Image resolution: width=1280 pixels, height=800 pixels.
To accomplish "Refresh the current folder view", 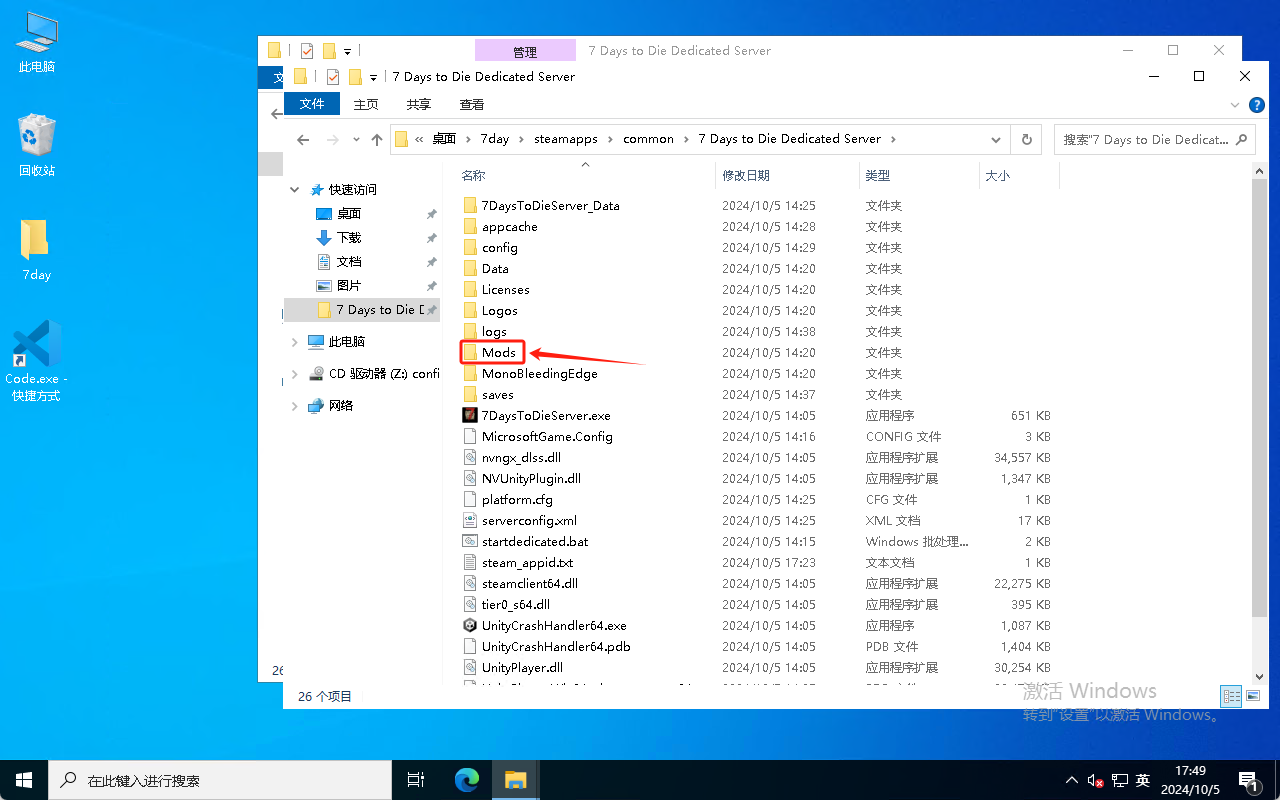I will click(x=1026, y=139).
